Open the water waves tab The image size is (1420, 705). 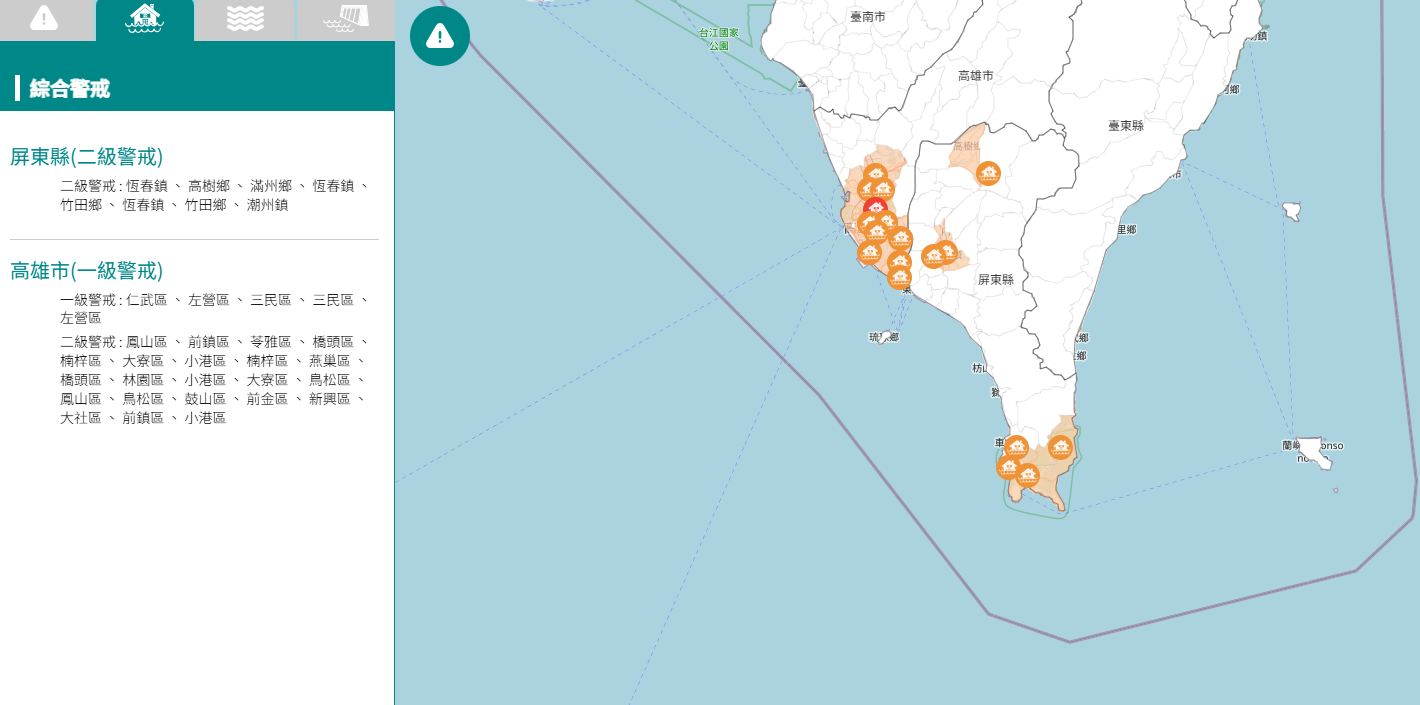245,18
